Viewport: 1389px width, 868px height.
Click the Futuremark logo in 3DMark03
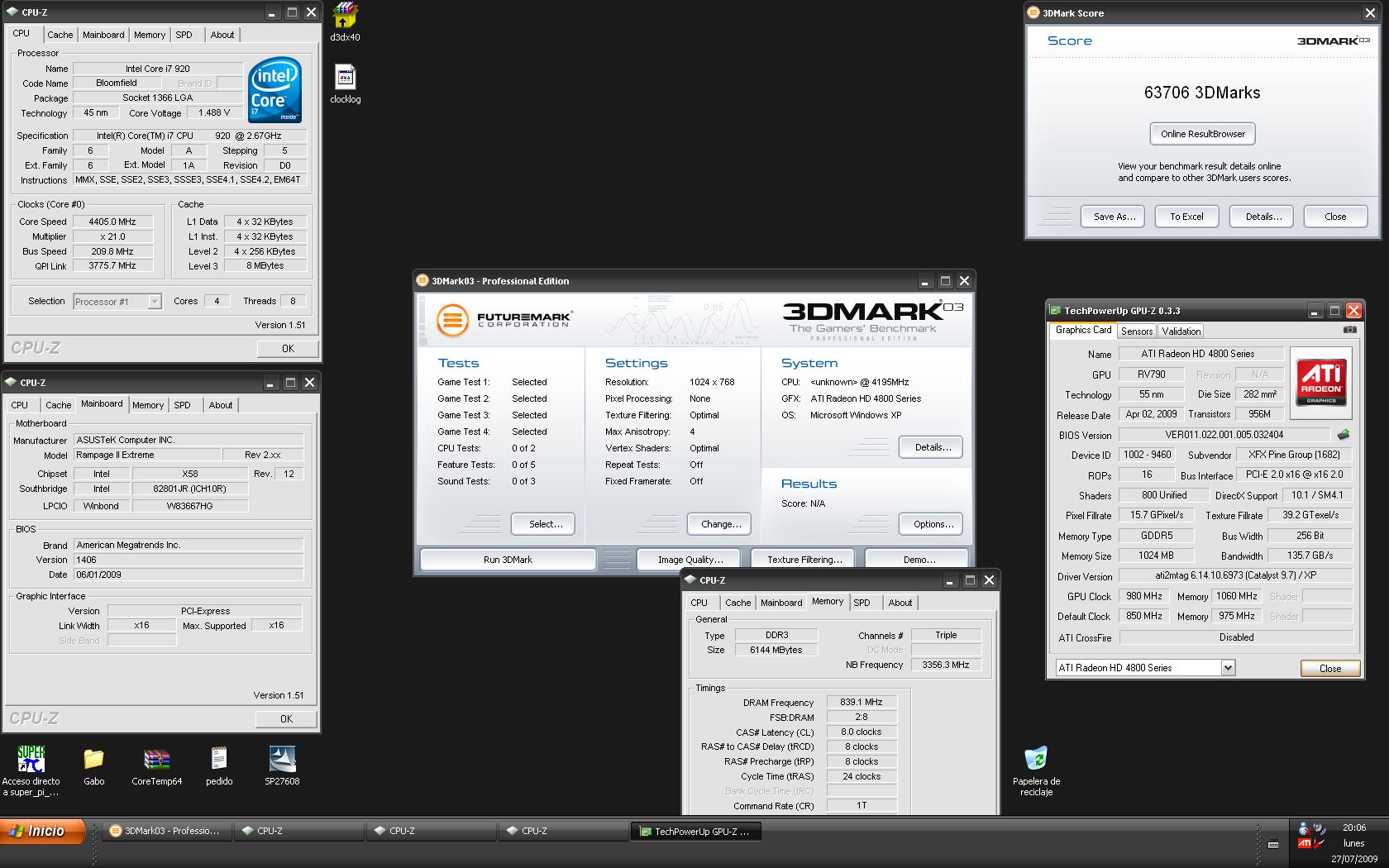(x=504, y=320)
